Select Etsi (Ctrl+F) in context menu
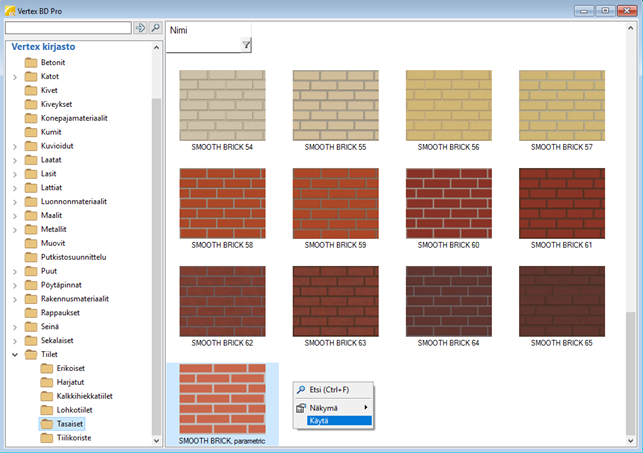 (x=331, y=391)
